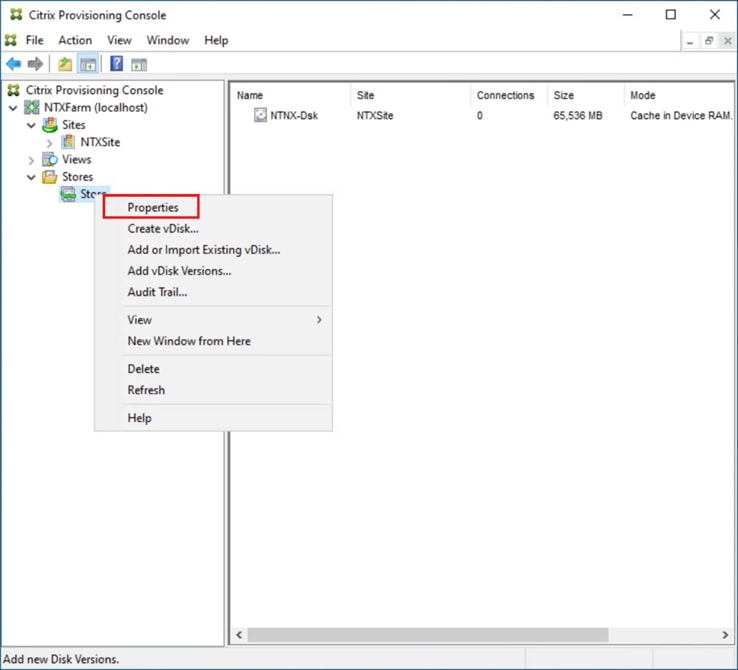Collapse the Sites tree node

[x=31, y=126]
